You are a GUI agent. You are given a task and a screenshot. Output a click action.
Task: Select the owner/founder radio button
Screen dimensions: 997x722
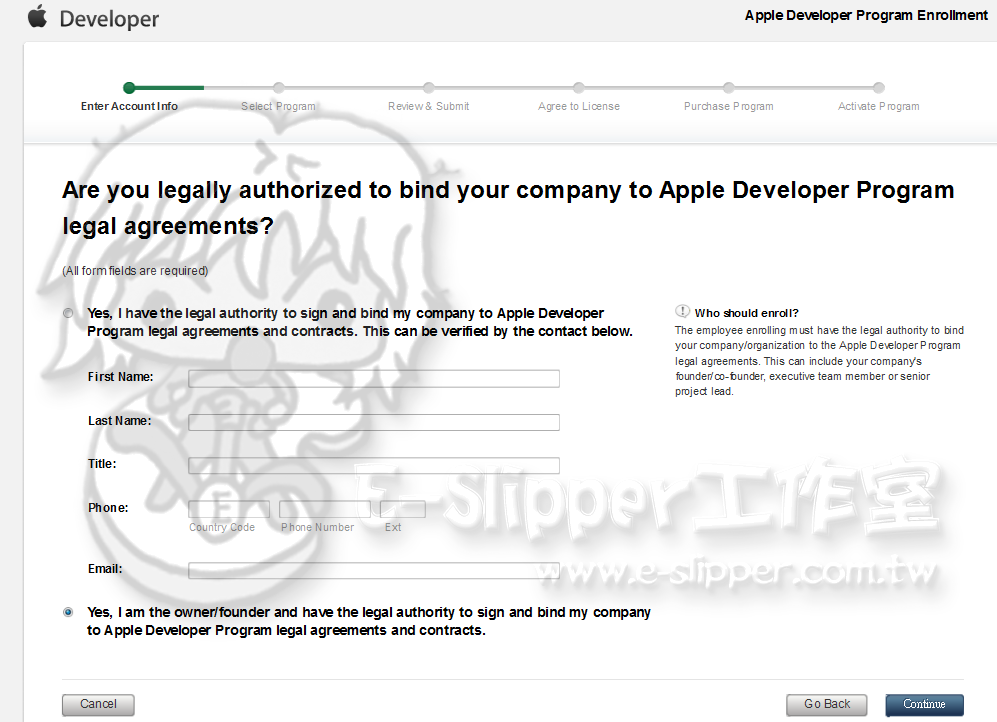pyautogui.click(x=67, y=611)
